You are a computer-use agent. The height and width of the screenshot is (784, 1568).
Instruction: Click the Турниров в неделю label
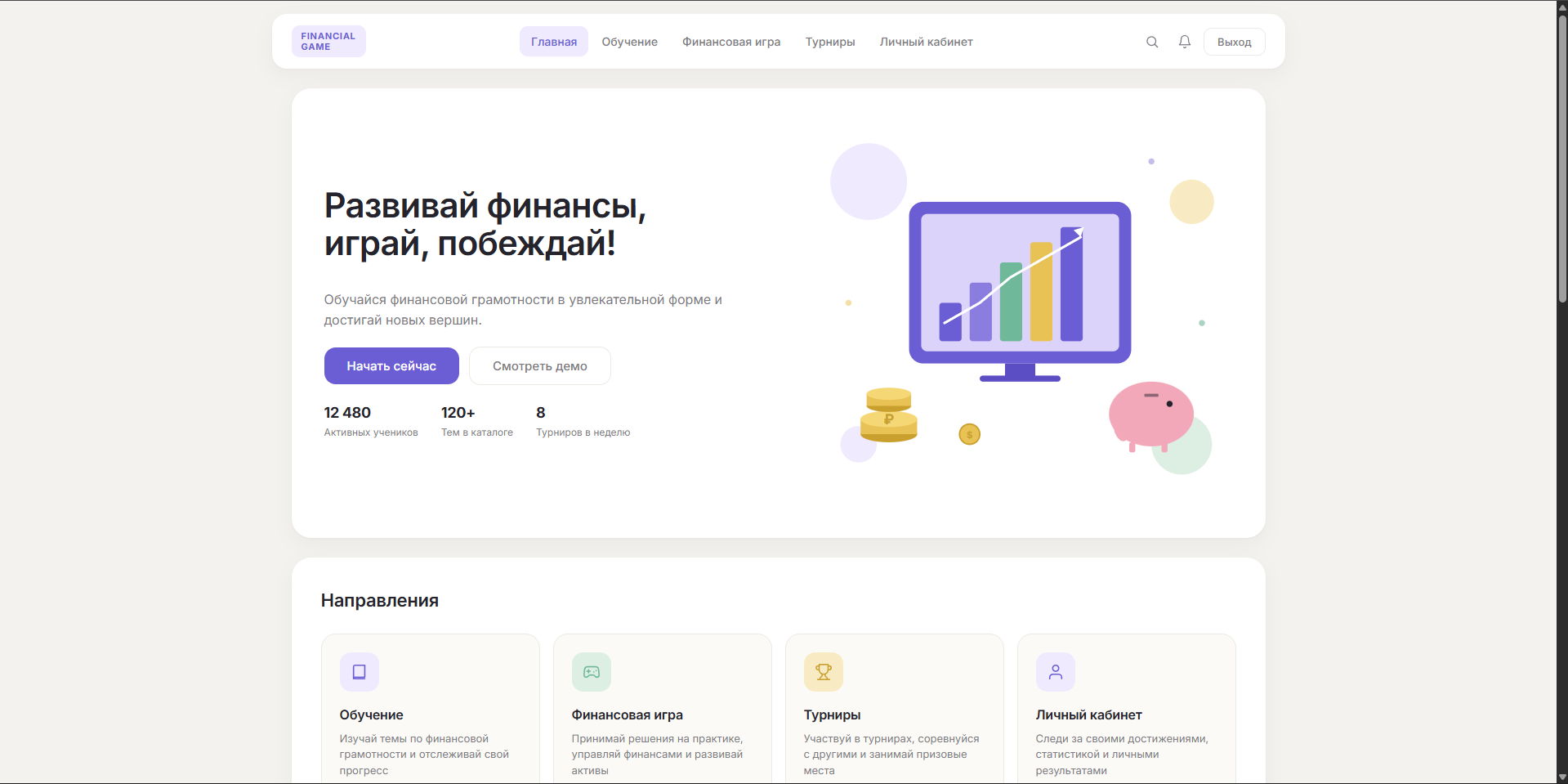[583, 432]
